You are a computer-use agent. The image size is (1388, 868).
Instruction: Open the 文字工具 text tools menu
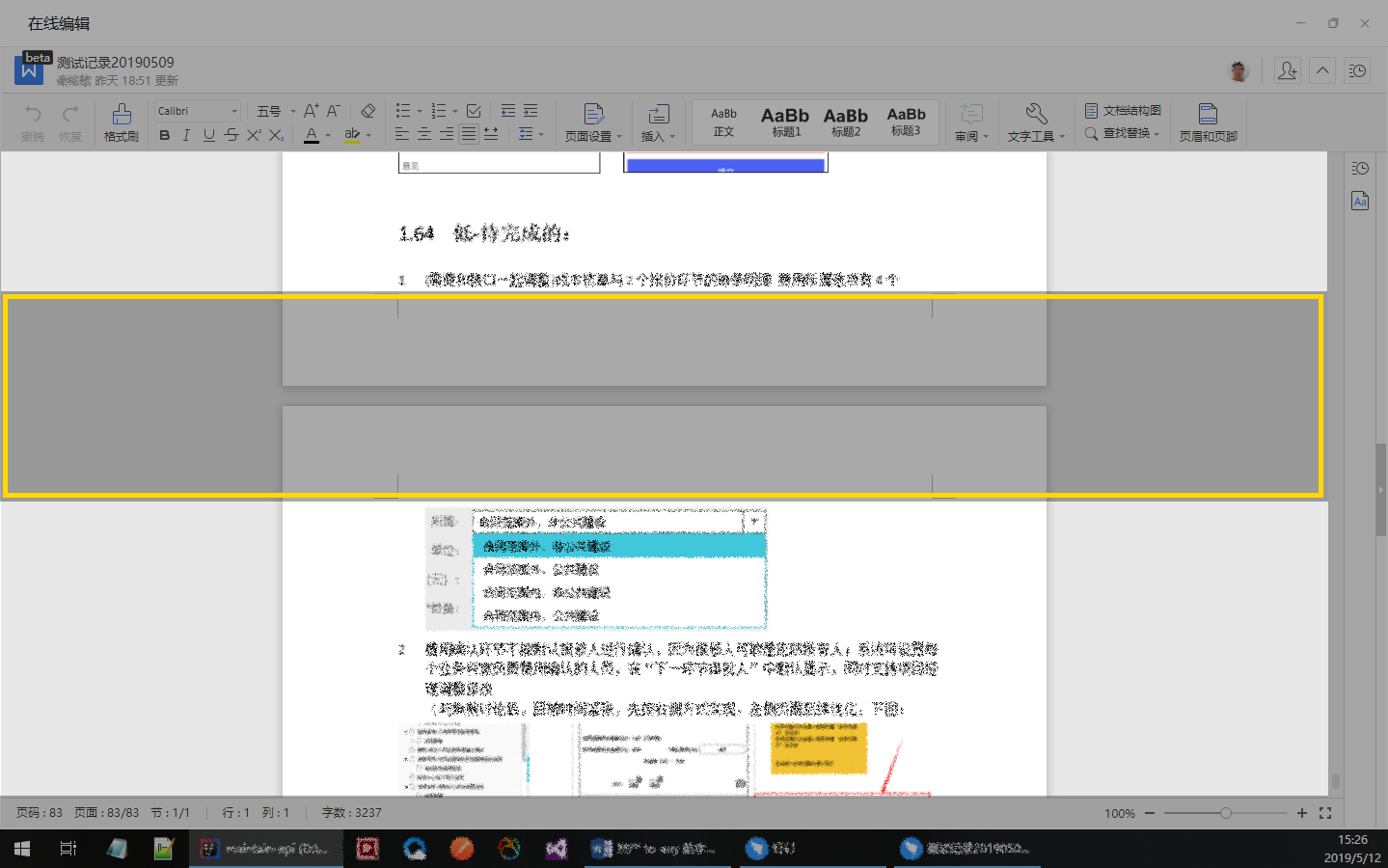1036,122
